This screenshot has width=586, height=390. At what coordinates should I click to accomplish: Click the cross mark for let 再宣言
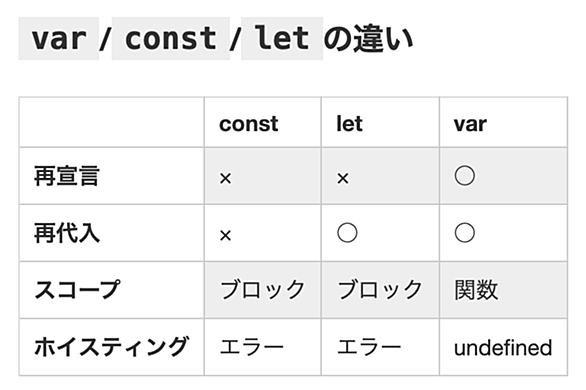click(x=343, y=179)
